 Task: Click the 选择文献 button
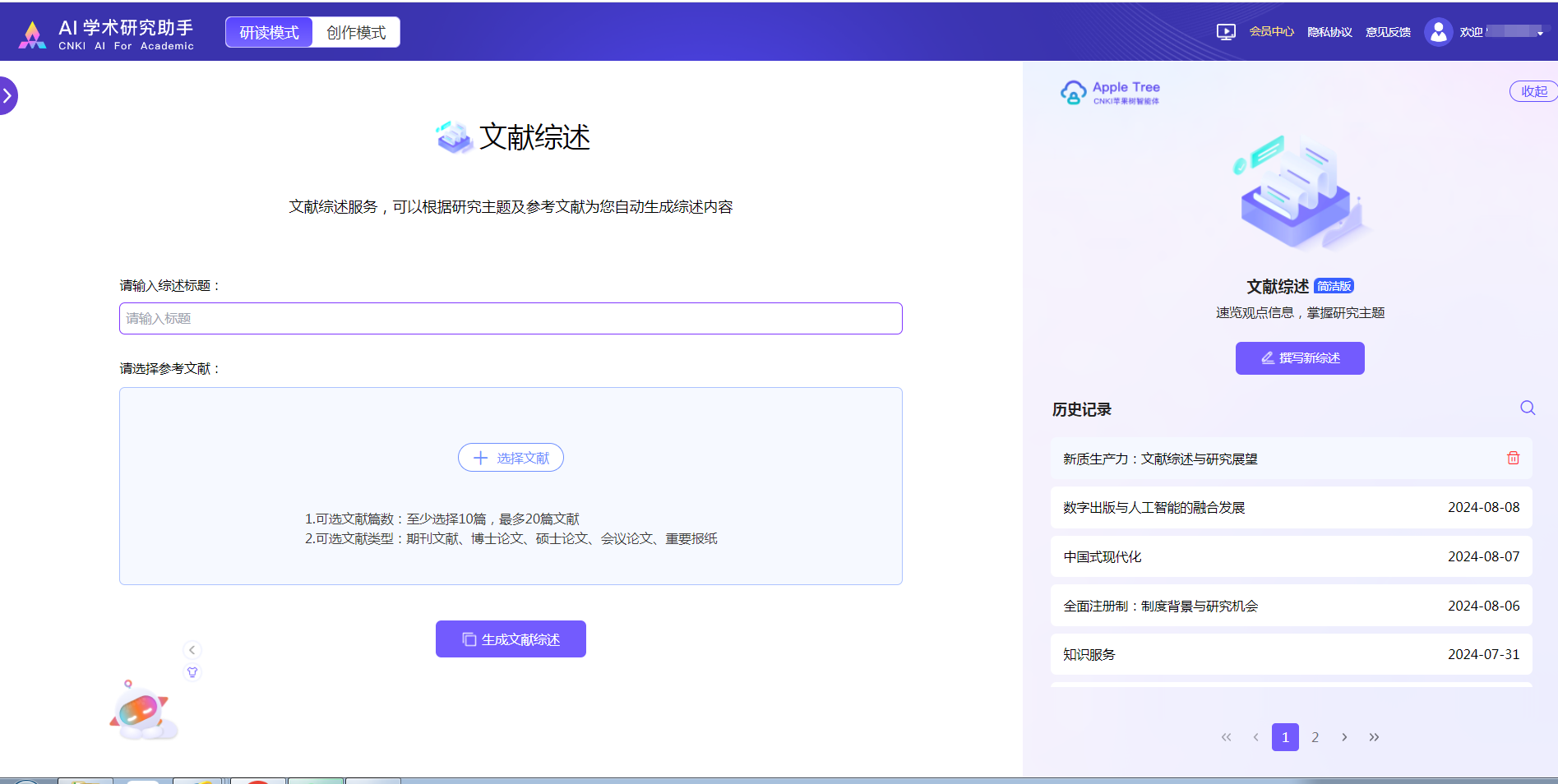pos(511,458)
